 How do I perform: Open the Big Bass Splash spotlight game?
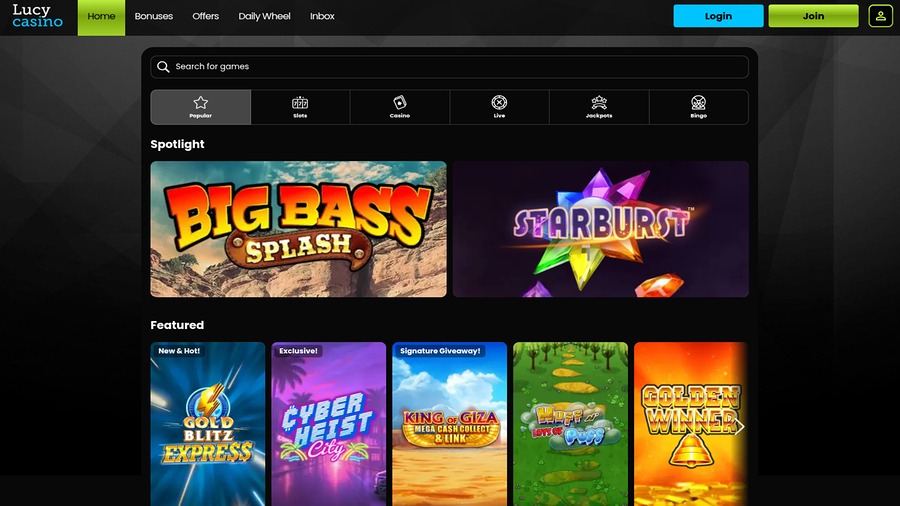point(298,229)
